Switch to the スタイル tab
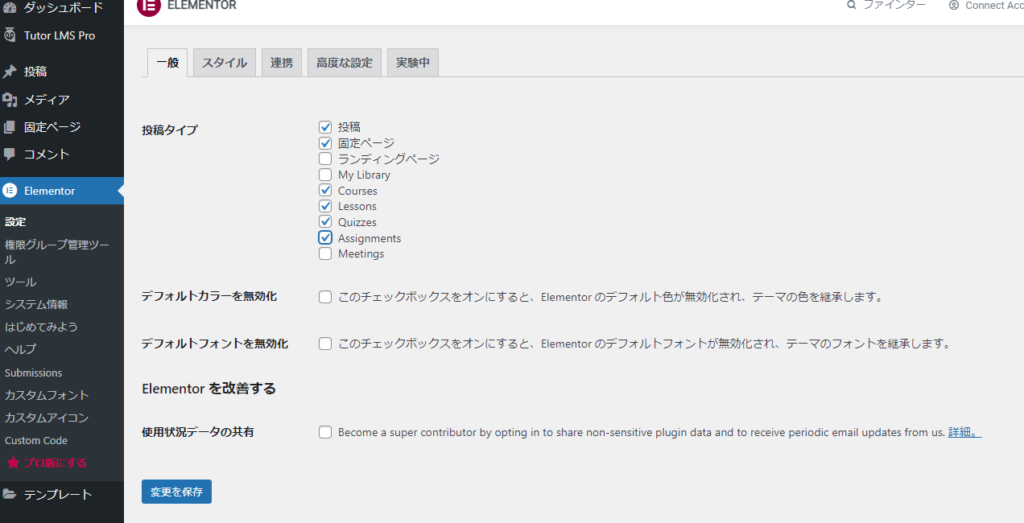The width and height of the screenshot is (1024, 523). point(224,63)
